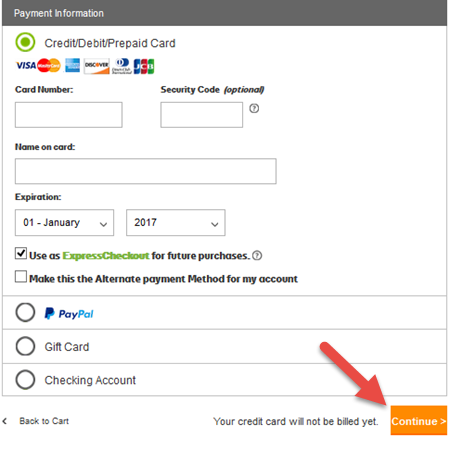
Task: Click the Diners Club logo
Action: click(x=122, y=66)
